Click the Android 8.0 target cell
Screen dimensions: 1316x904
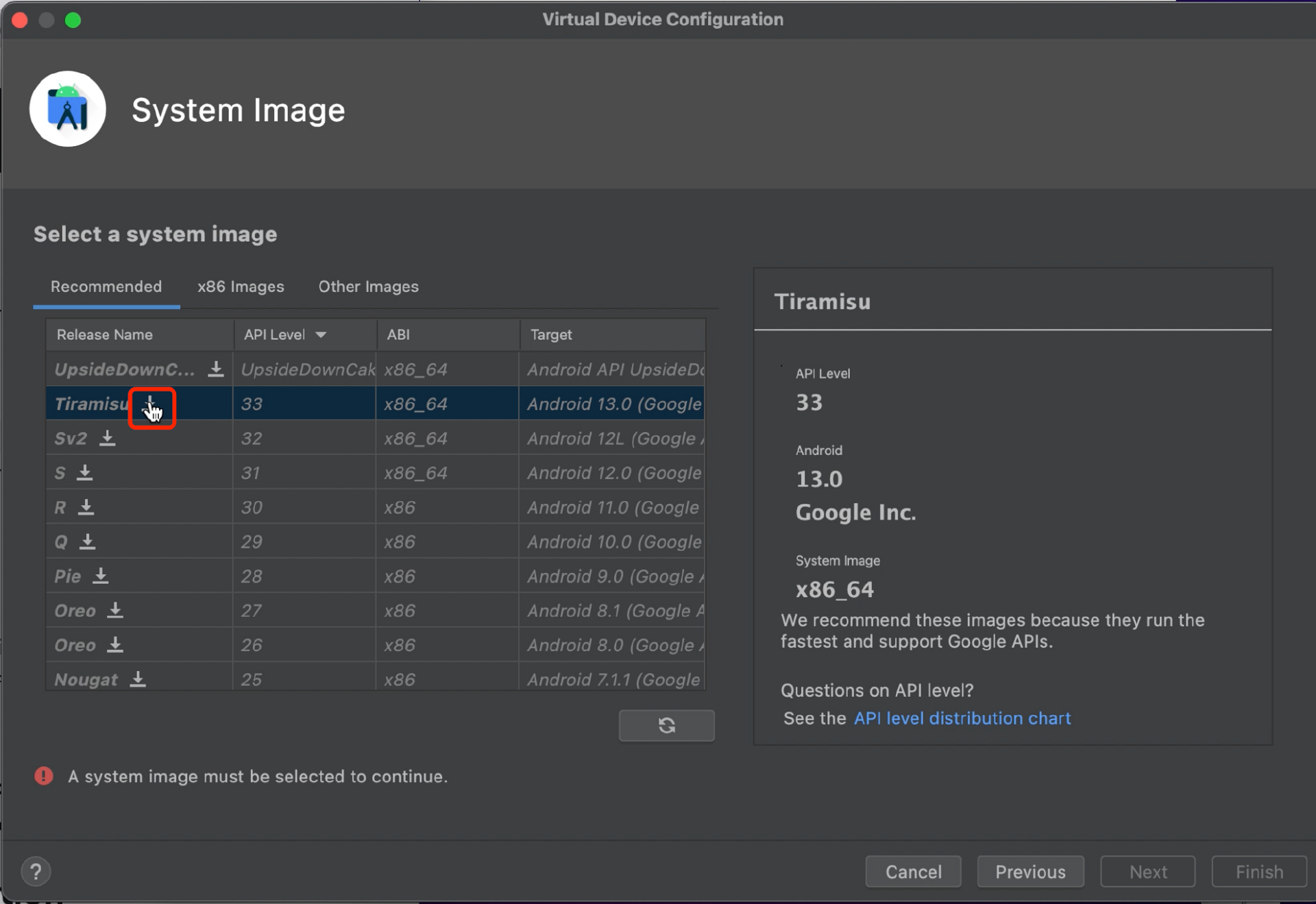(613, 645)
